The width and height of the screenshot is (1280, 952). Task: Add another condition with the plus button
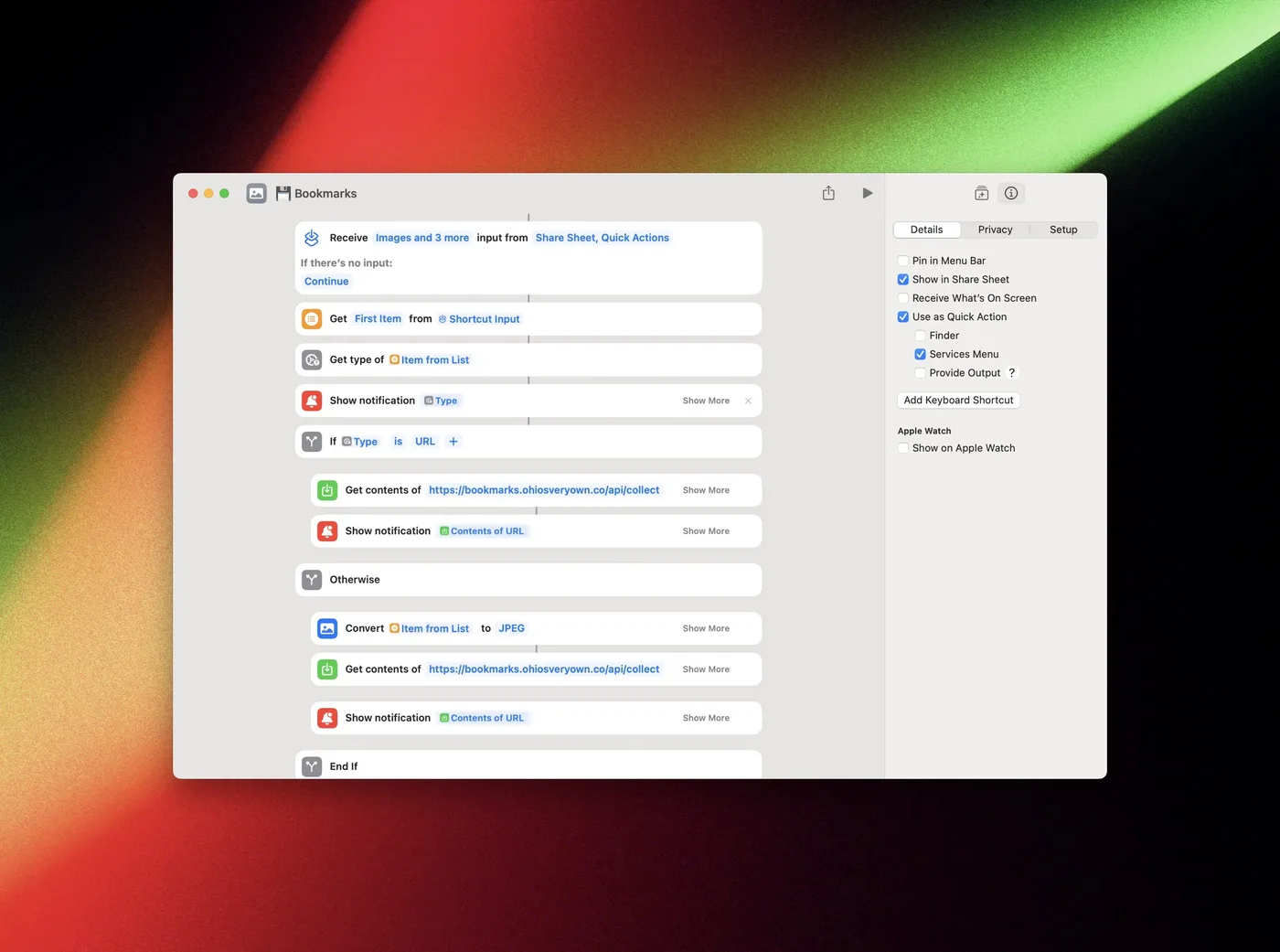[x=453, y=442]
